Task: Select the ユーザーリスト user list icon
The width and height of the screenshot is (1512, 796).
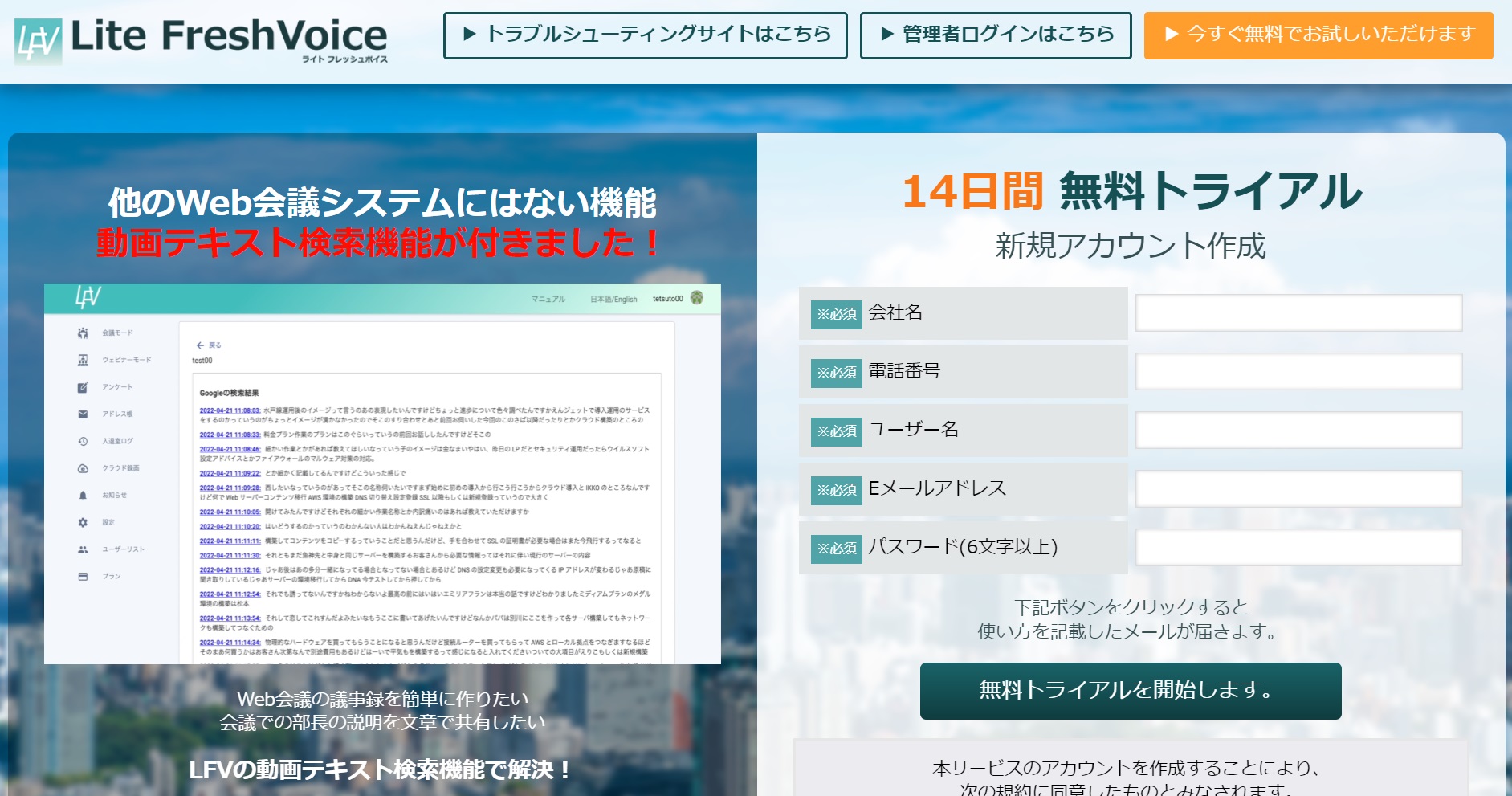Action: pos(81,549)
